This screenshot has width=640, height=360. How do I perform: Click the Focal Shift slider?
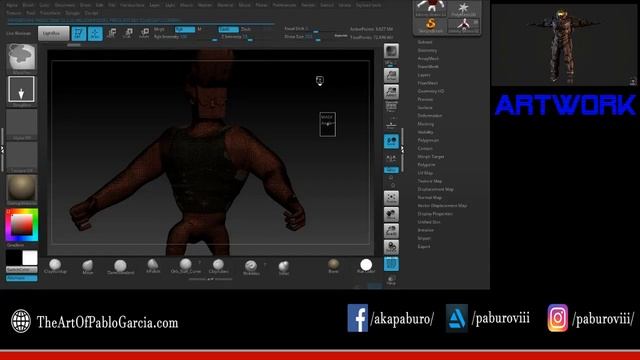click(302, 29)
